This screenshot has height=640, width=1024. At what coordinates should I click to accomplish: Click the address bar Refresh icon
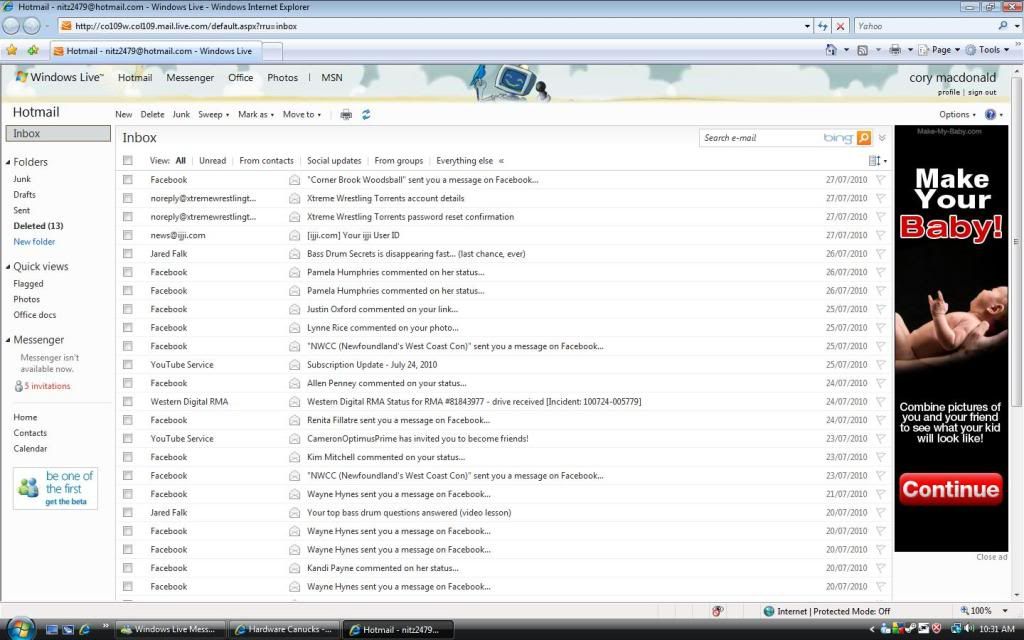(822, 26)
